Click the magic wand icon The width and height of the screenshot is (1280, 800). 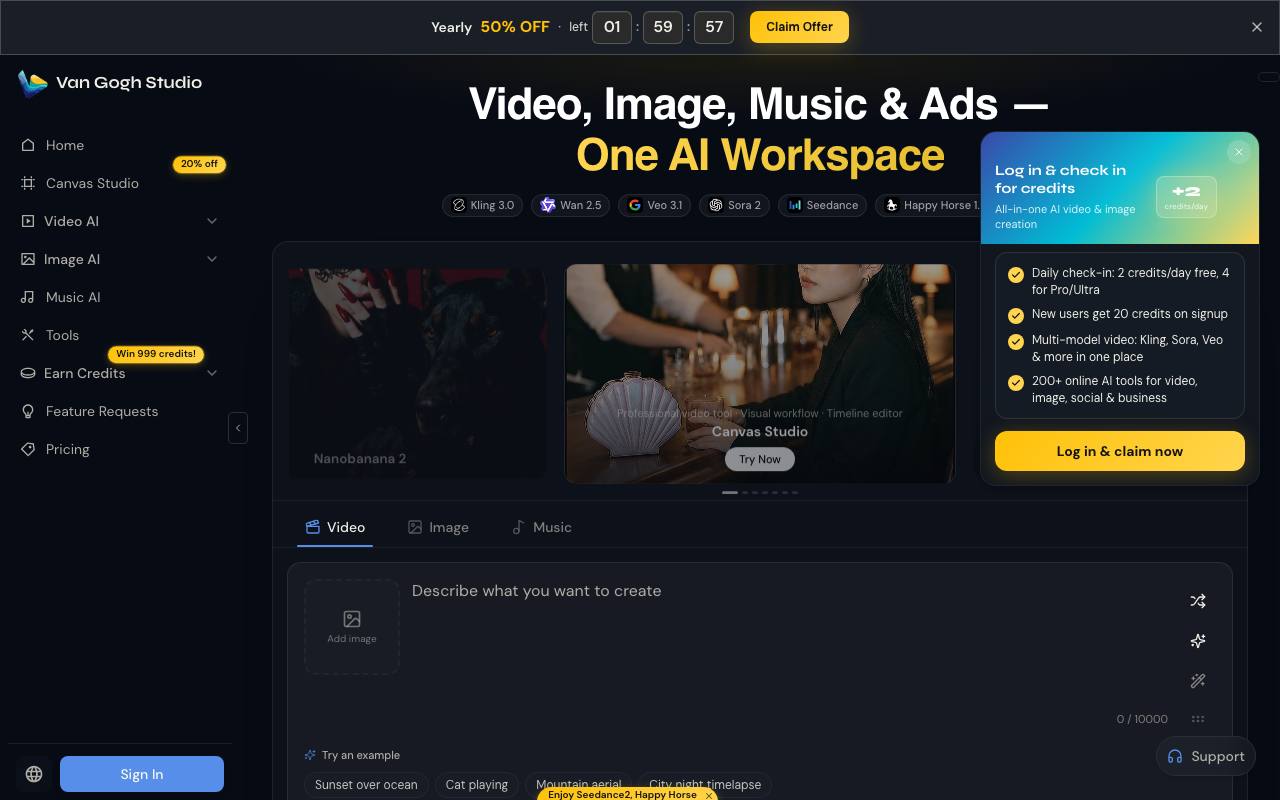point(1198,681)
